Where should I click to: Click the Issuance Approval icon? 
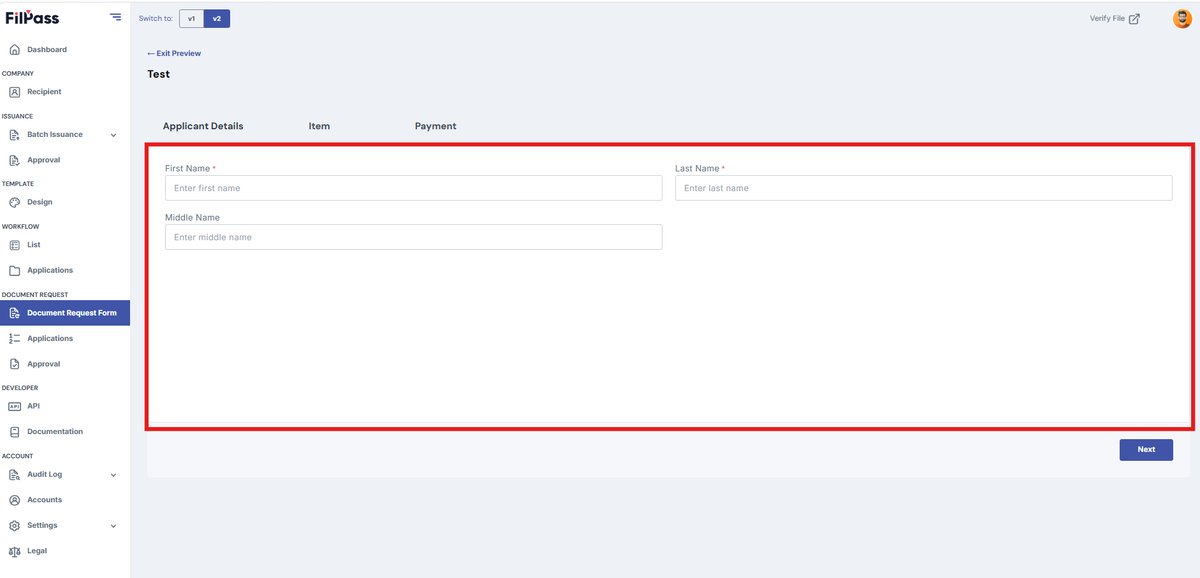pos(14,160)
